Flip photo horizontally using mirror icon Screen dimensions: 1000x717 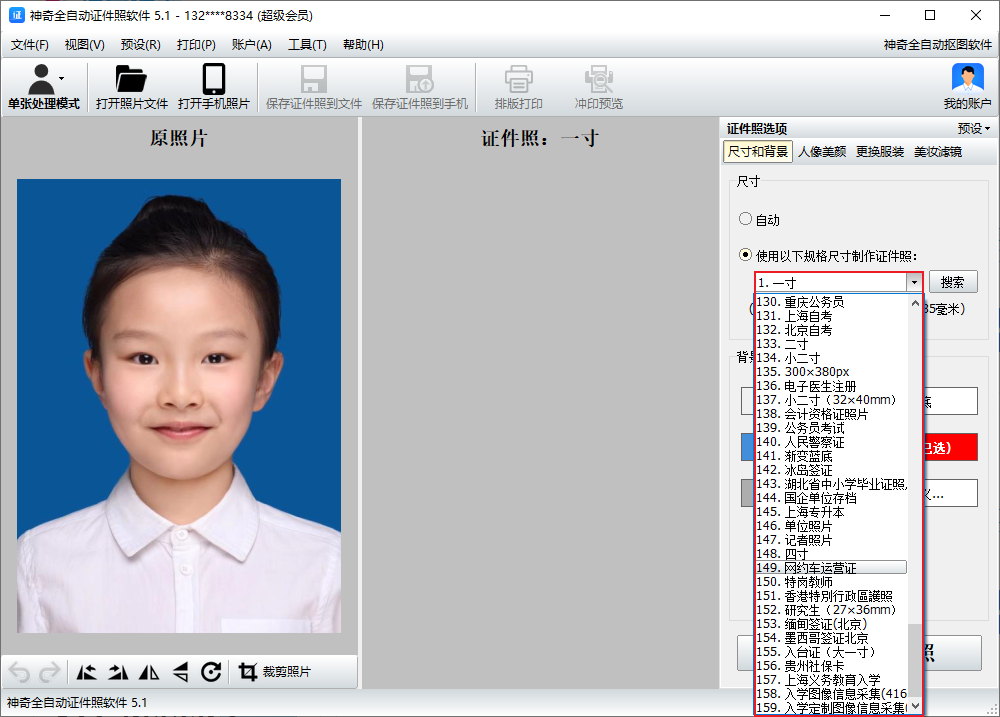(149, 672)
